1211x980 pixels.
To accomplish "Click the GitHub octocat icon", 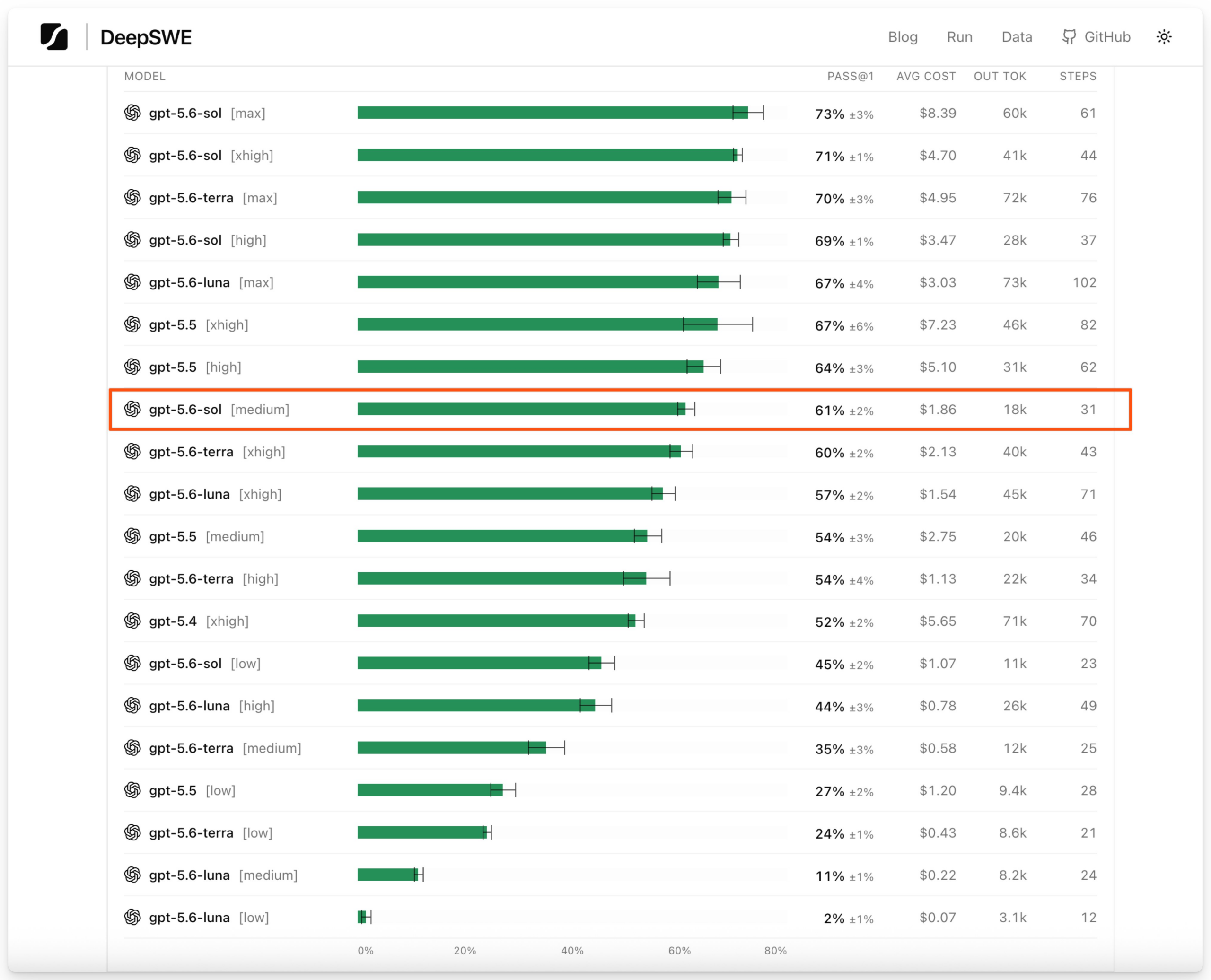I will [1069, 37].
